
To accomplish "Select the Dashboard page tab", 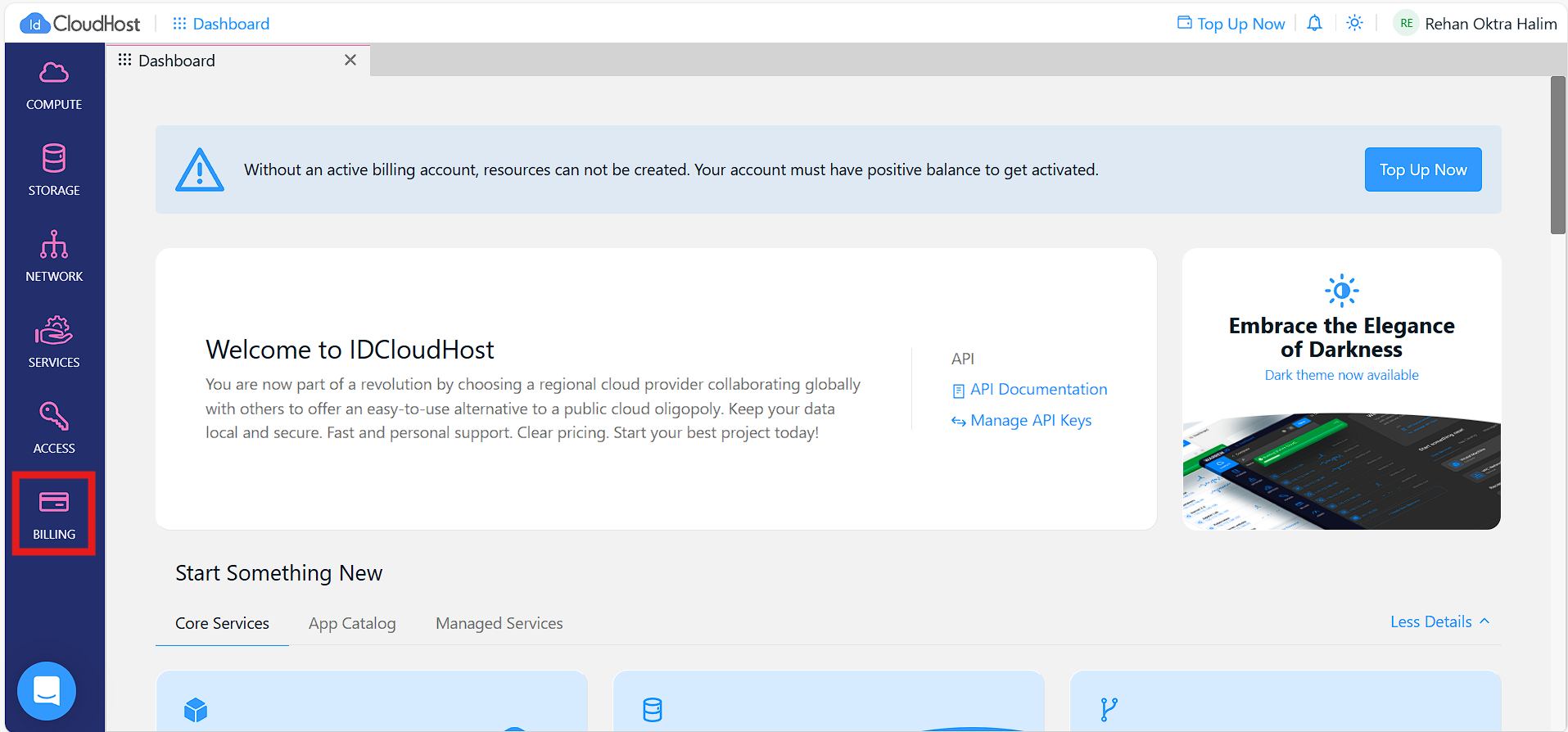I will point(237,61).
